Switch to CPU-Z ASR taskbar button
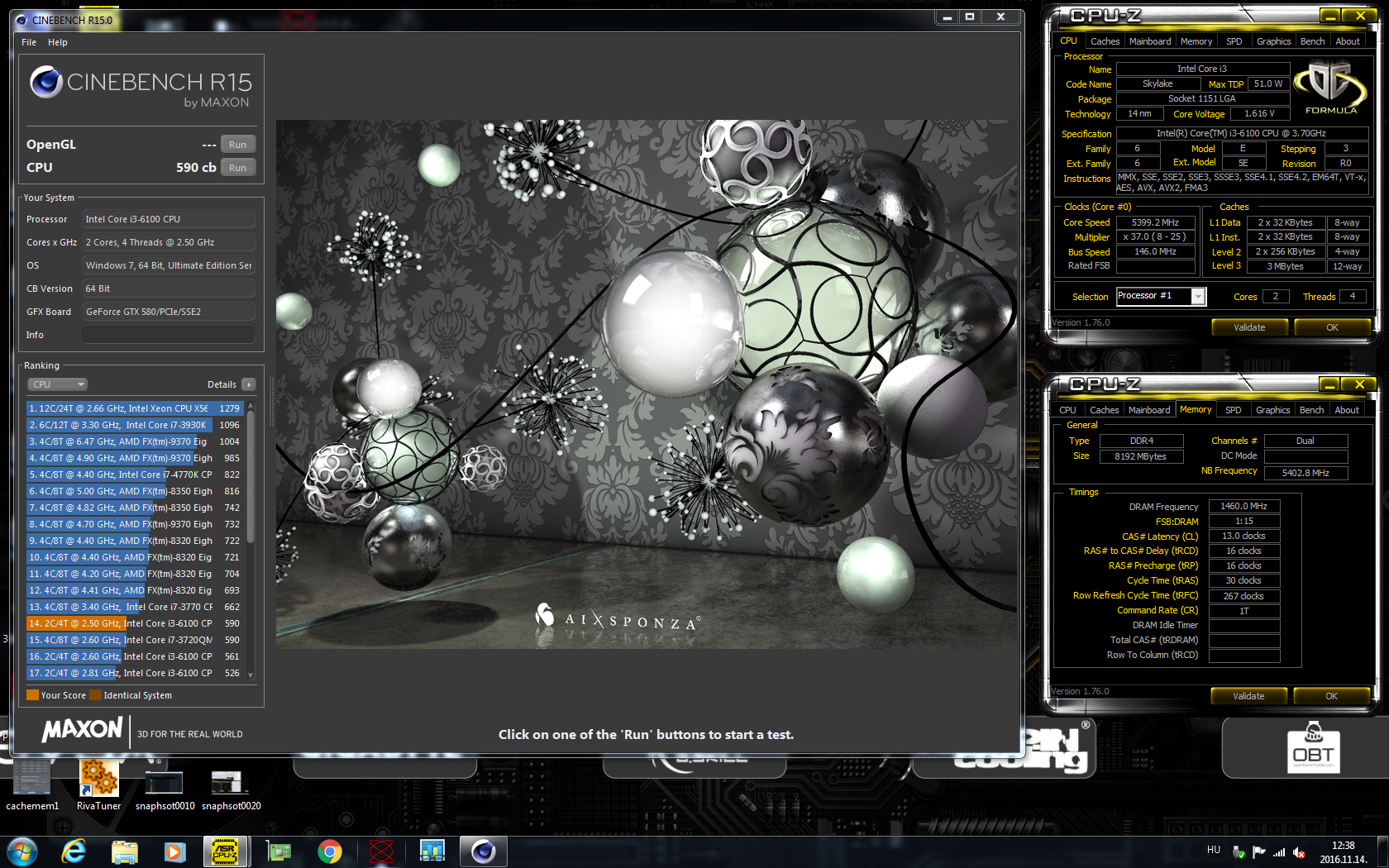 [x=226, y=851]
